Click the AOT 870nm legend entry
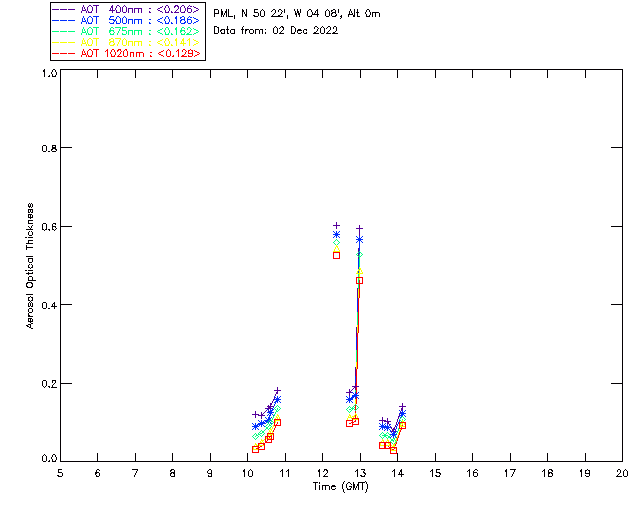 click(x=126, y=42)
